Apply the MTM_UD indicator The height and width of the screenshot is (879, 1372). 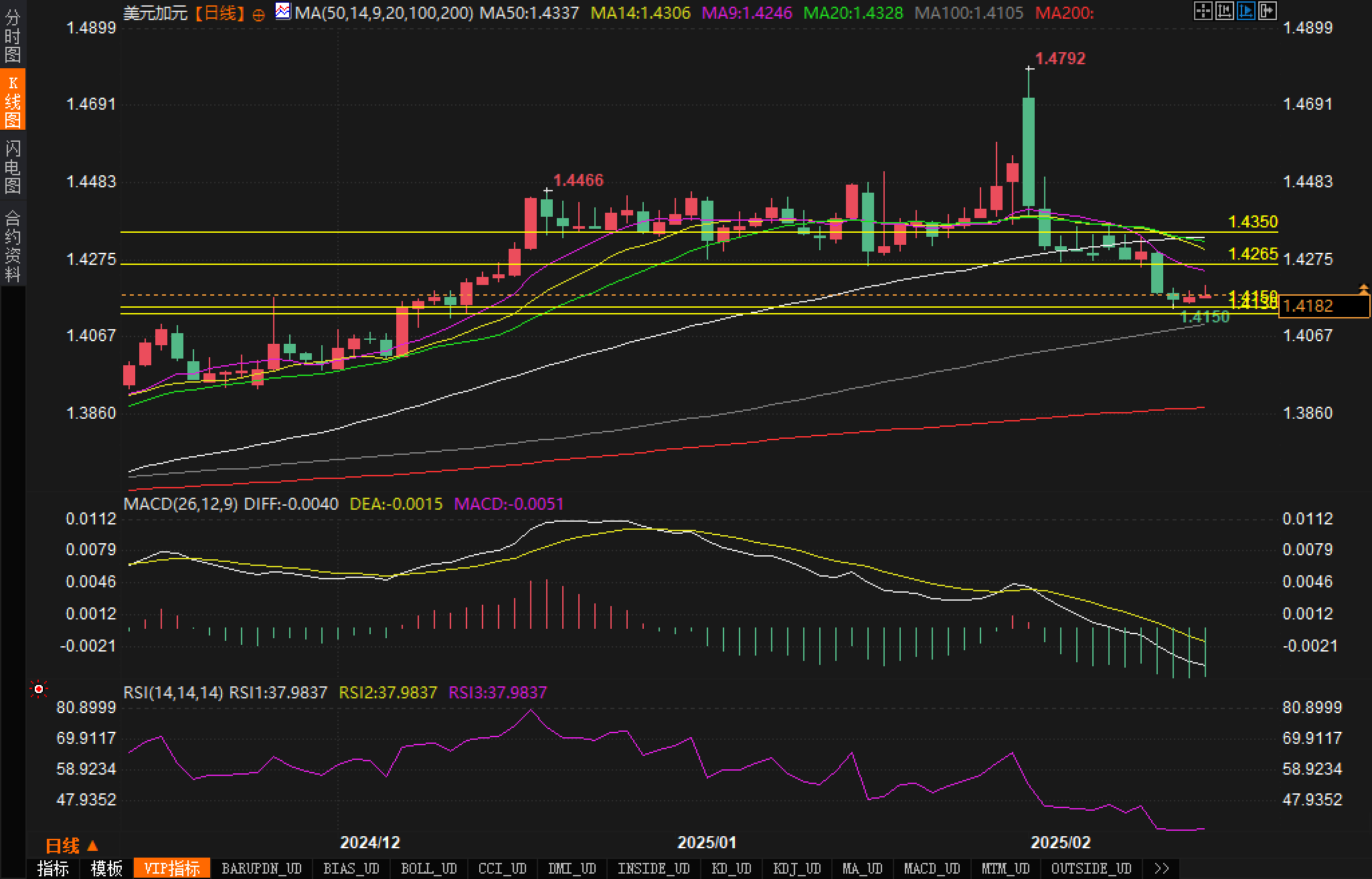click(x=1006, y=868)
